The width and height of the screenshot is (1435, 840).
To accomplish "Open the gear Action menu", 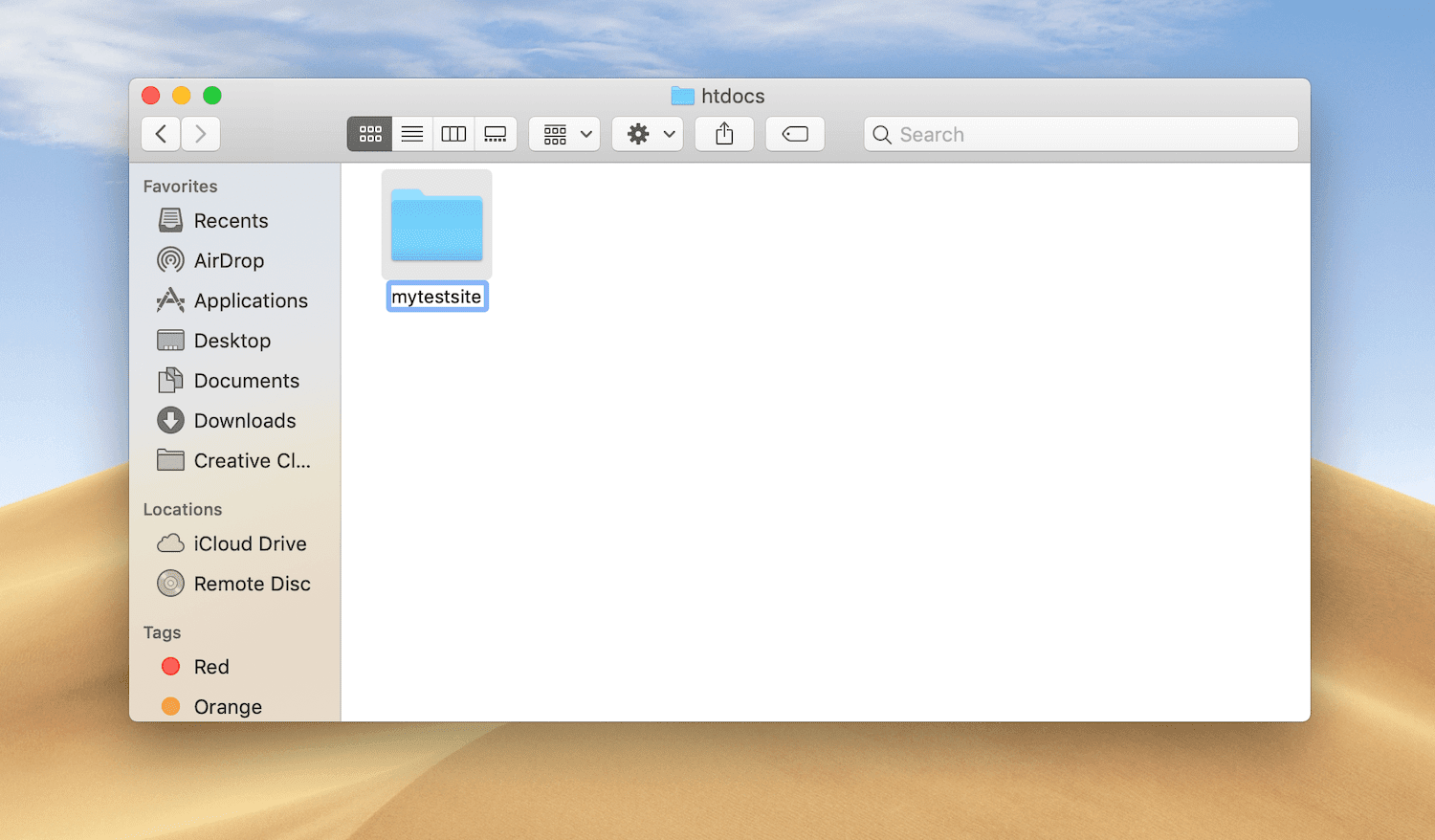I will point(649,134).
